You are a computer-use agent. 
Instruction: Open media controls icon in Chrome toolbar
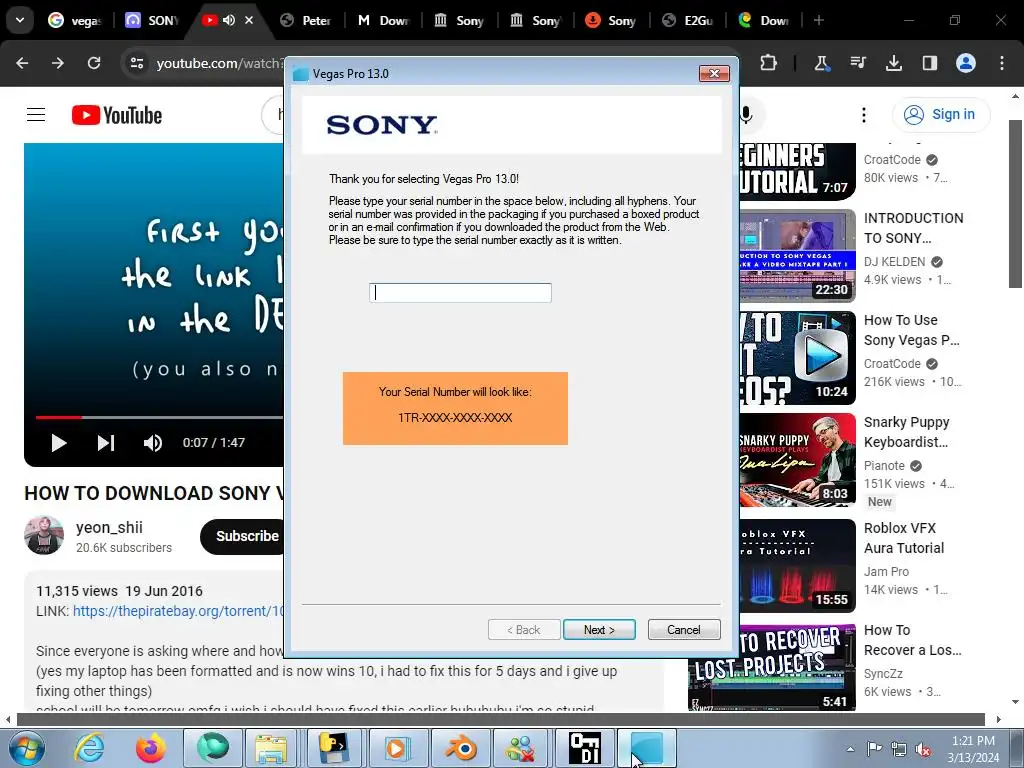858,63
